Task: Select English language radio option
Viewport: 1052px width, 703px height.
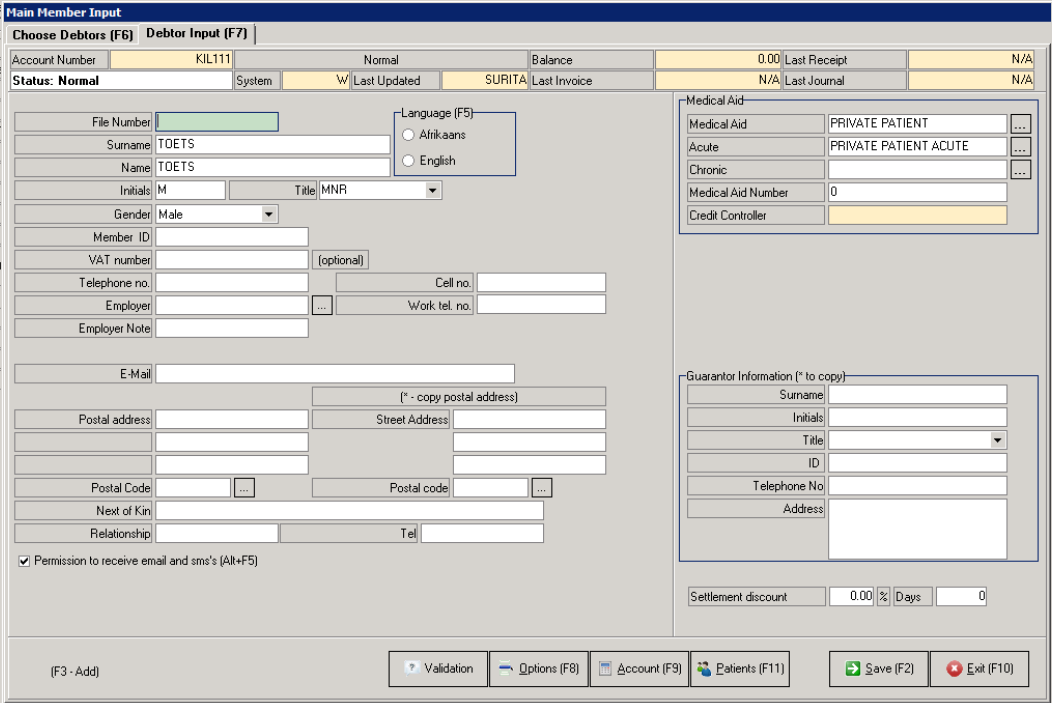Action: [x=408, y=161]
